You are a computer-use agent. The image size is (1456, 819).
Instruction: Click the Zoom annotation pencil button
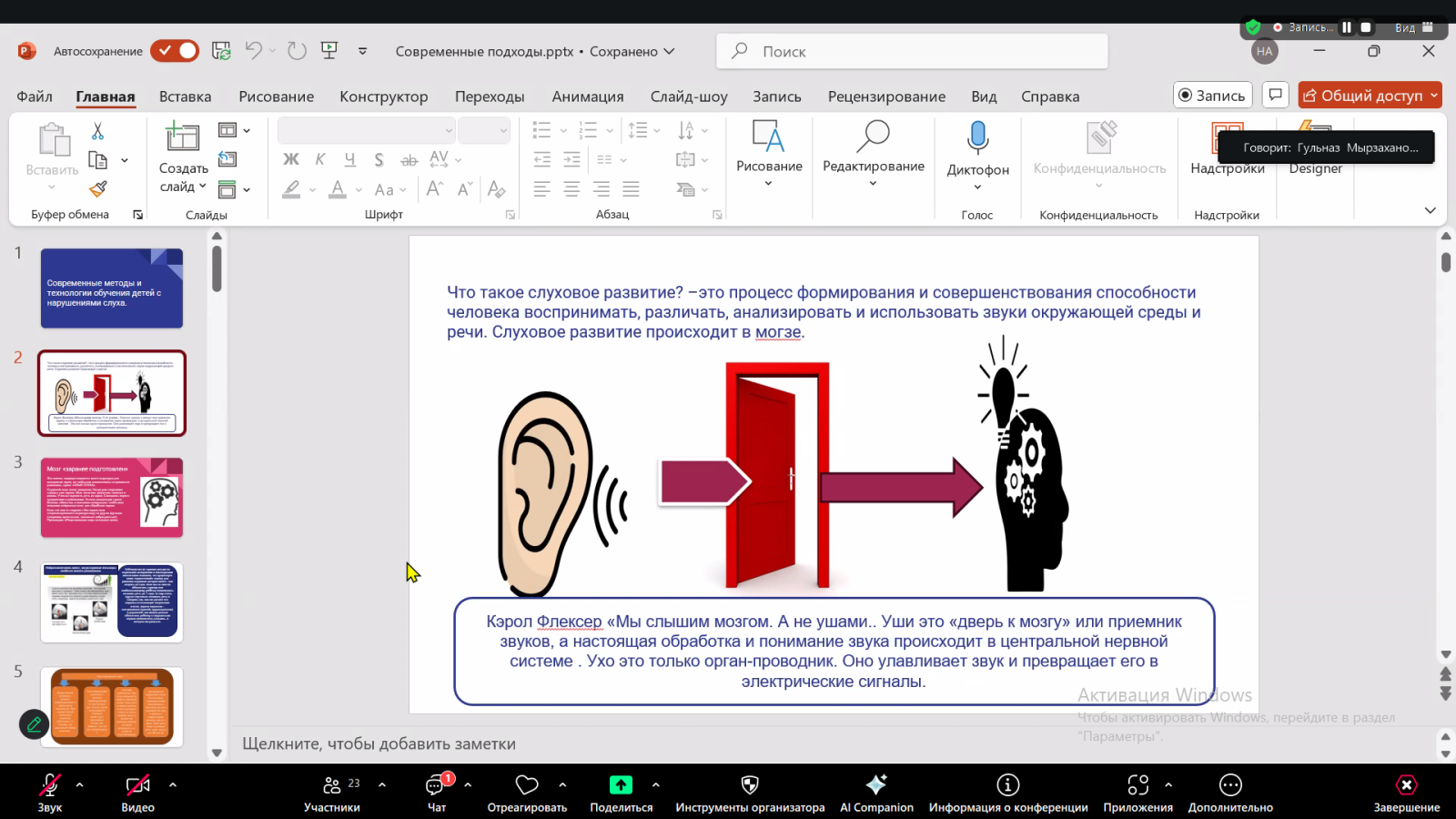click(34, 724)
